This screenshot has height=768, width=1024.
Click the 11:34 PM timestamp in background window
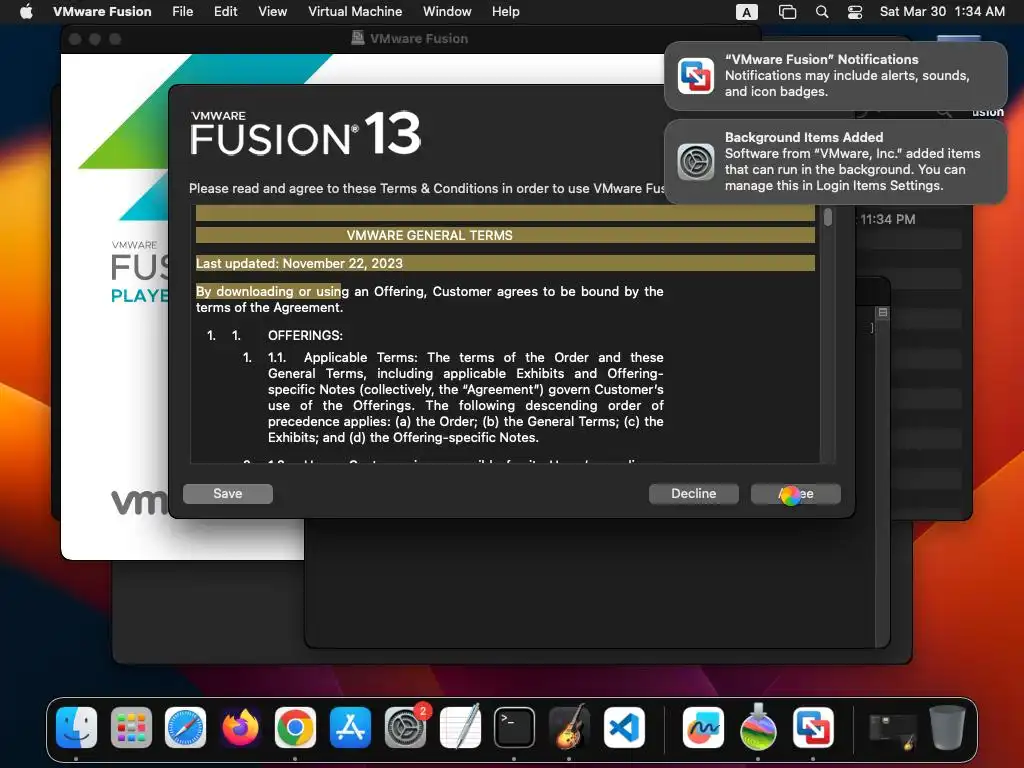pyautogui.click(x=888, y=219)
